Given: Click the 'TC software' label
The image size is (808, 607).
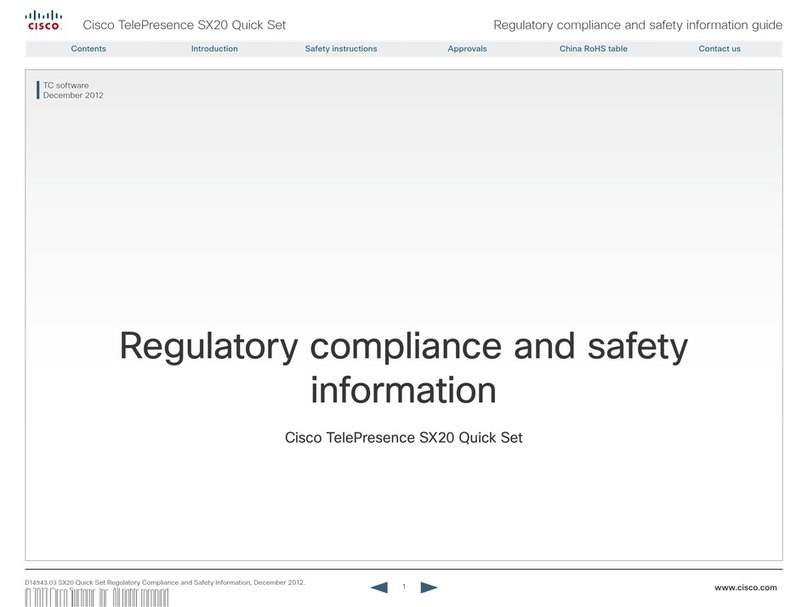Looking at the screenshot, I should (x=66, y=86).
